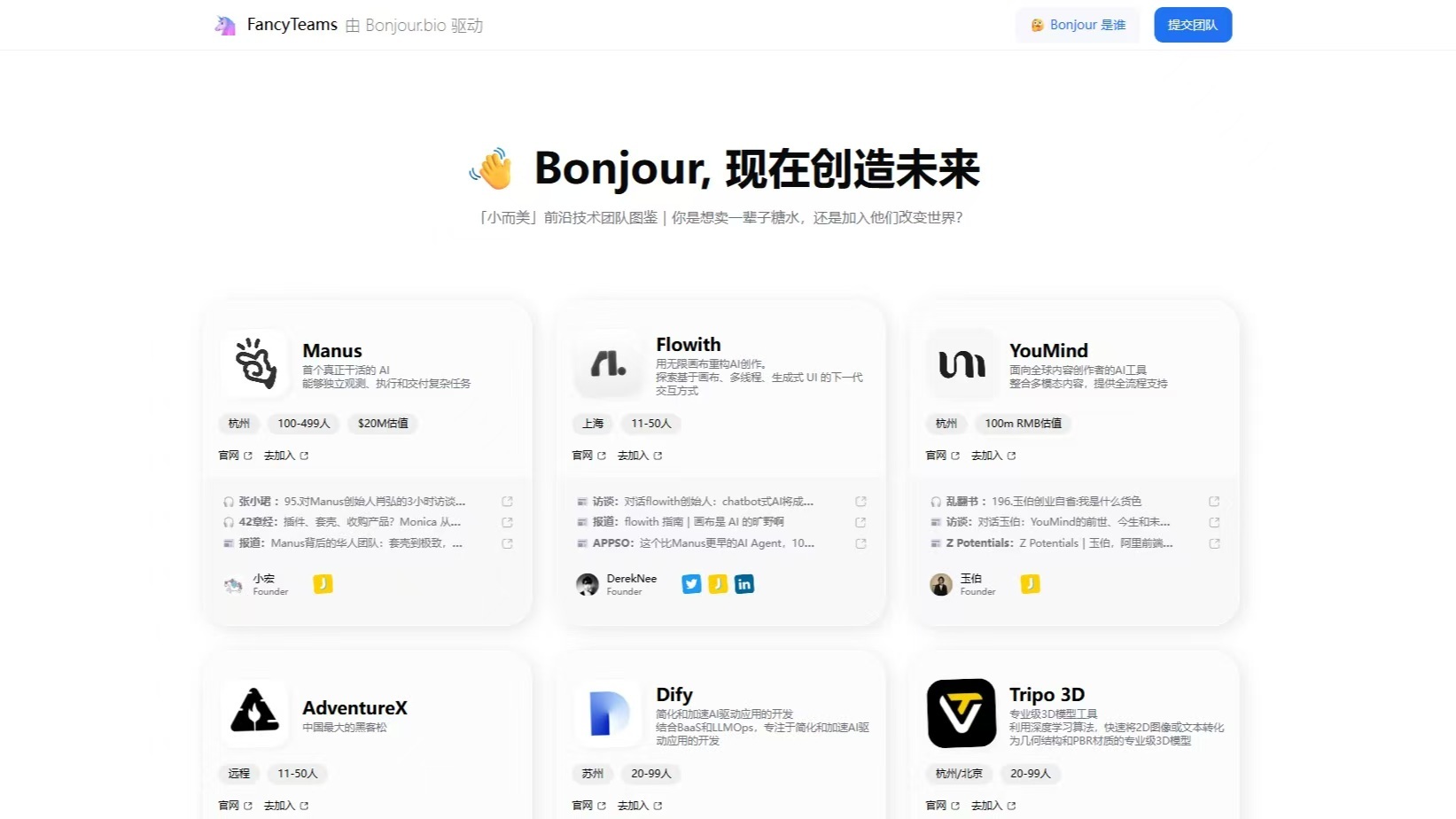Screen dimensions: 1456x819
Task: Click 去加入 on the YouMind card
Action: pyautogui.click(x=993, y=456)
